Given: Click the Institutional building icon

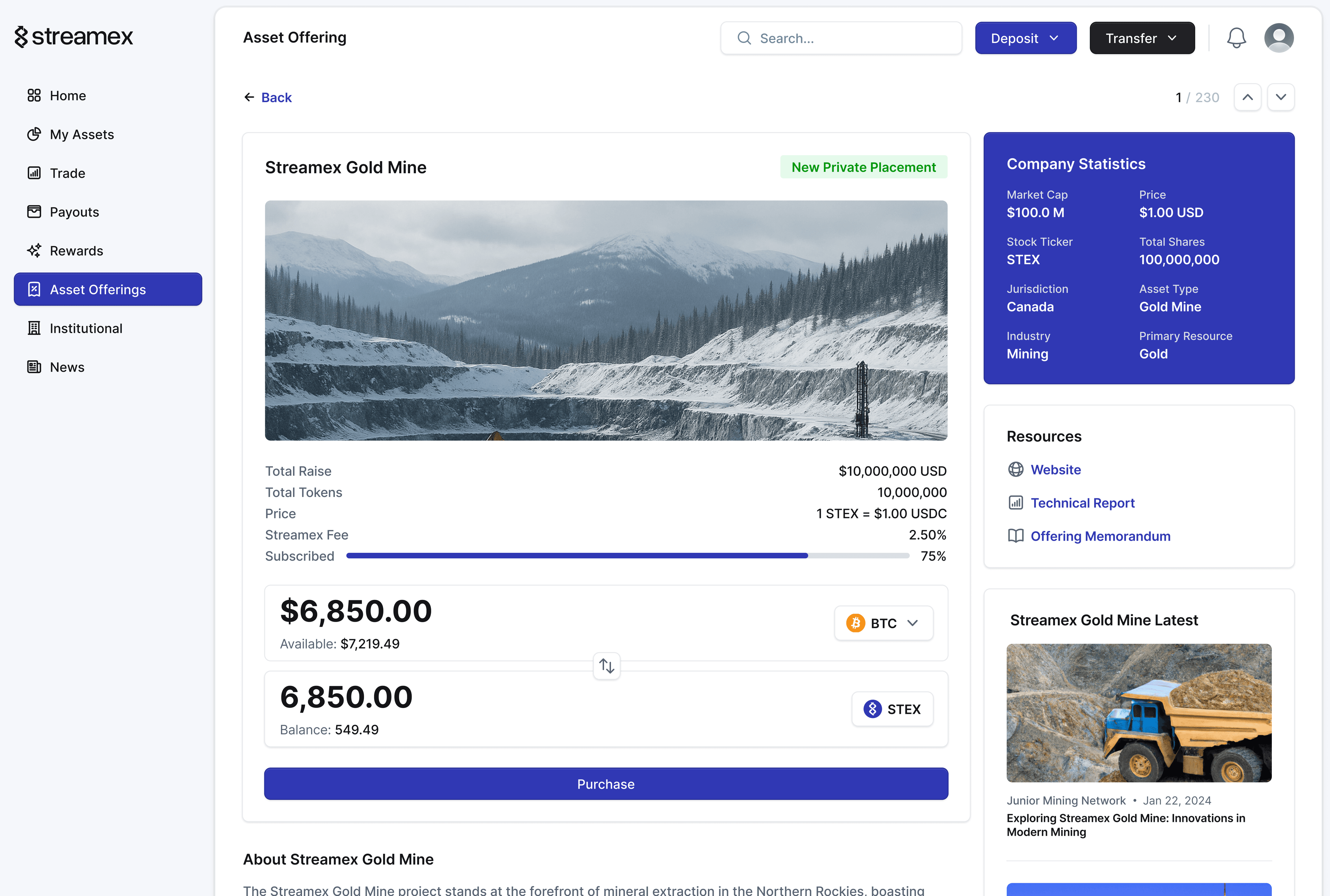Looking at the screenshot, I should 34,329.
